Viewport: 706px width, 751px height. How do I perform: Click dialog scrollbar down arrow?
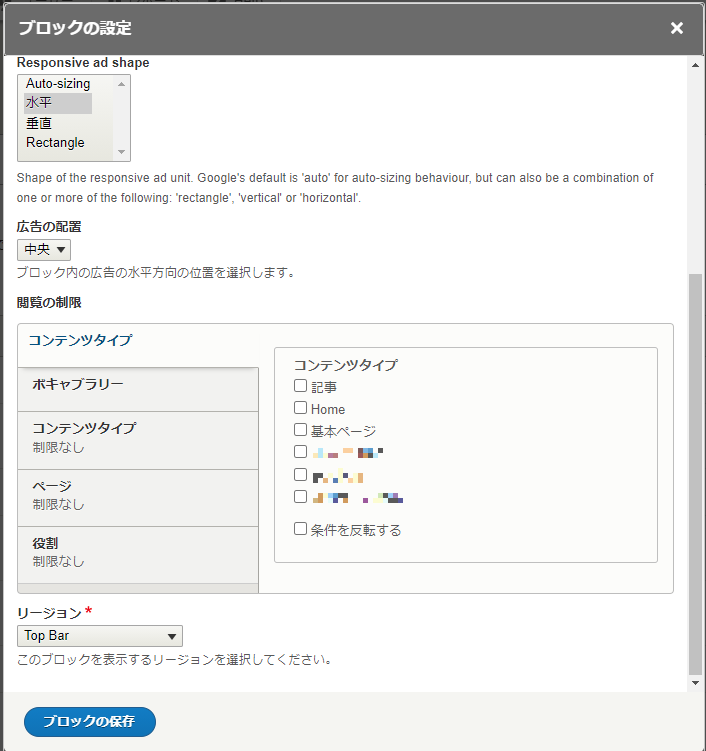click(x=695, y=683)
